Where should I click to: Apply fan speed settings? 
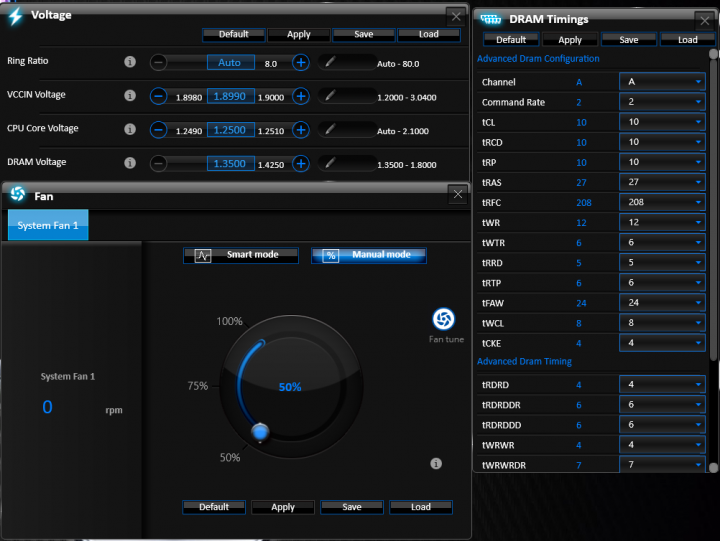tap(283, 507)
